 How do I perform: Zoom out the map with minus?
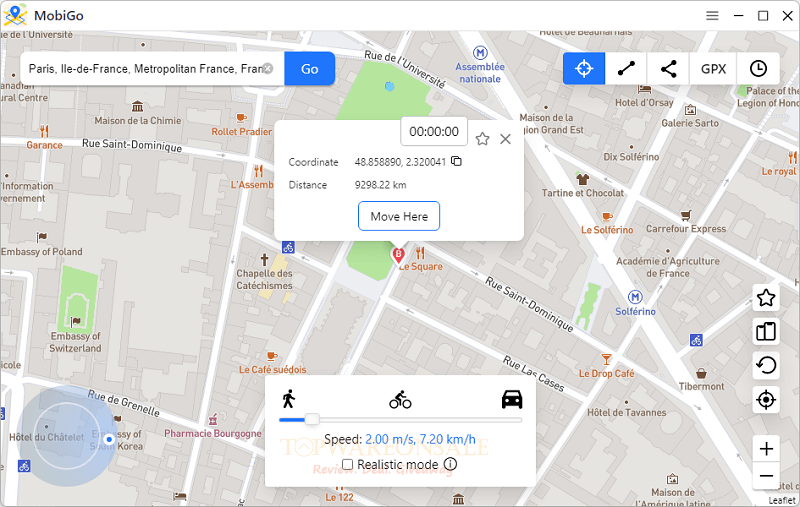click(766, 476)
